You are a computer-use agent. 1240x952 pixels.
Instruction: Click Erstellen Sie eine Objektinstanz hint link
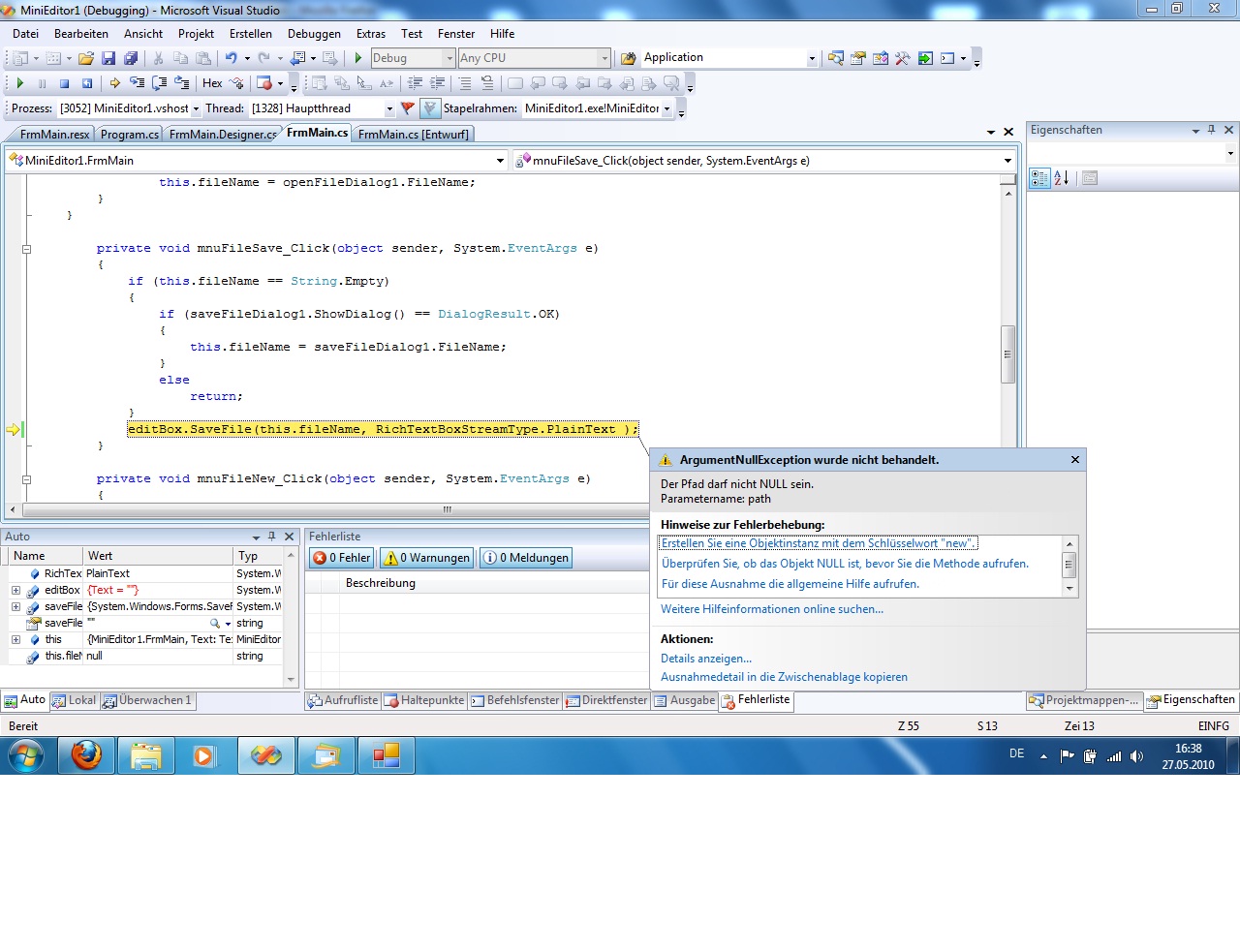coord(819,543)
